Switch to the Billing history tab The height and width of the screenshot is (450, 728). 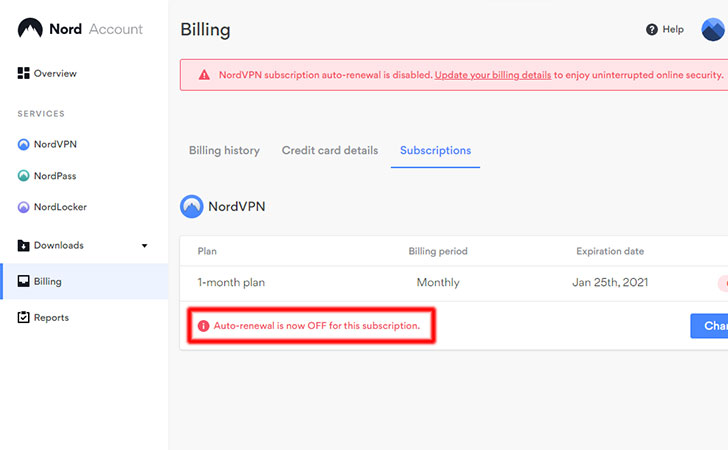[x=224, y=150]
